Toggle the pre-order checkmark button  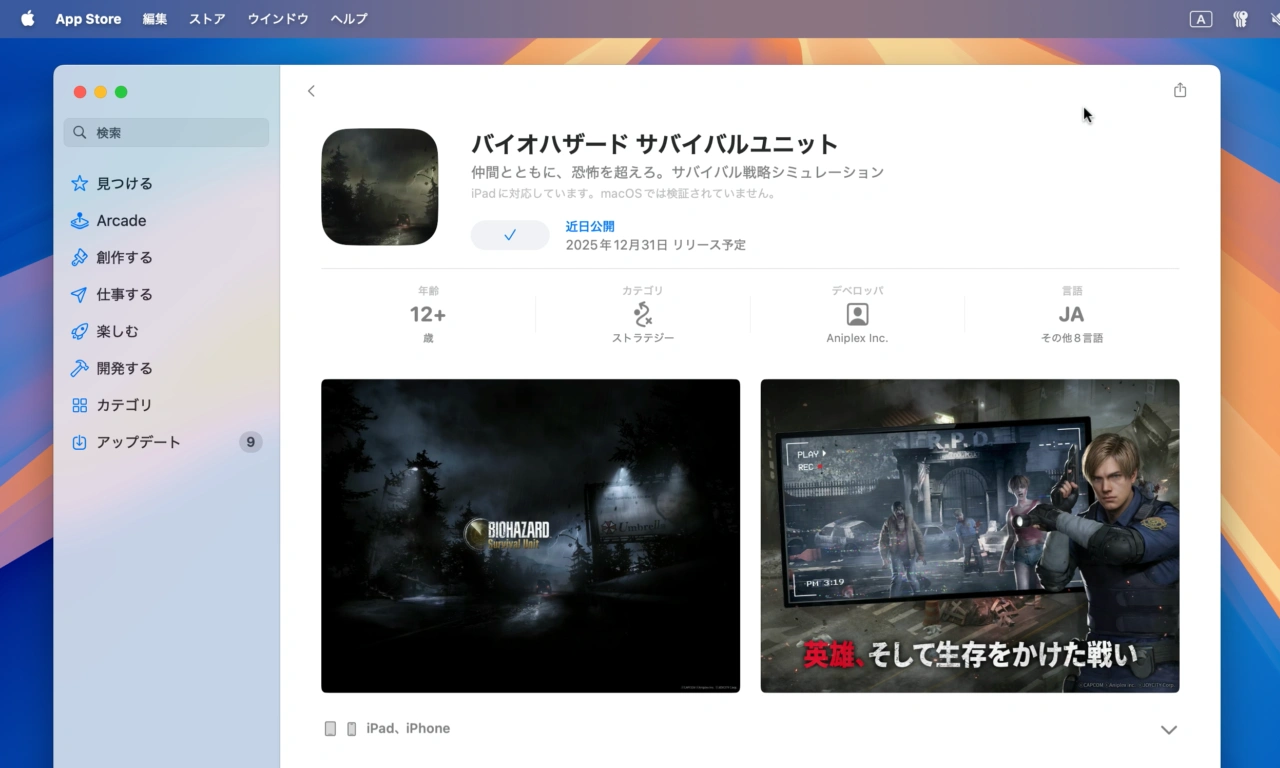510,235
